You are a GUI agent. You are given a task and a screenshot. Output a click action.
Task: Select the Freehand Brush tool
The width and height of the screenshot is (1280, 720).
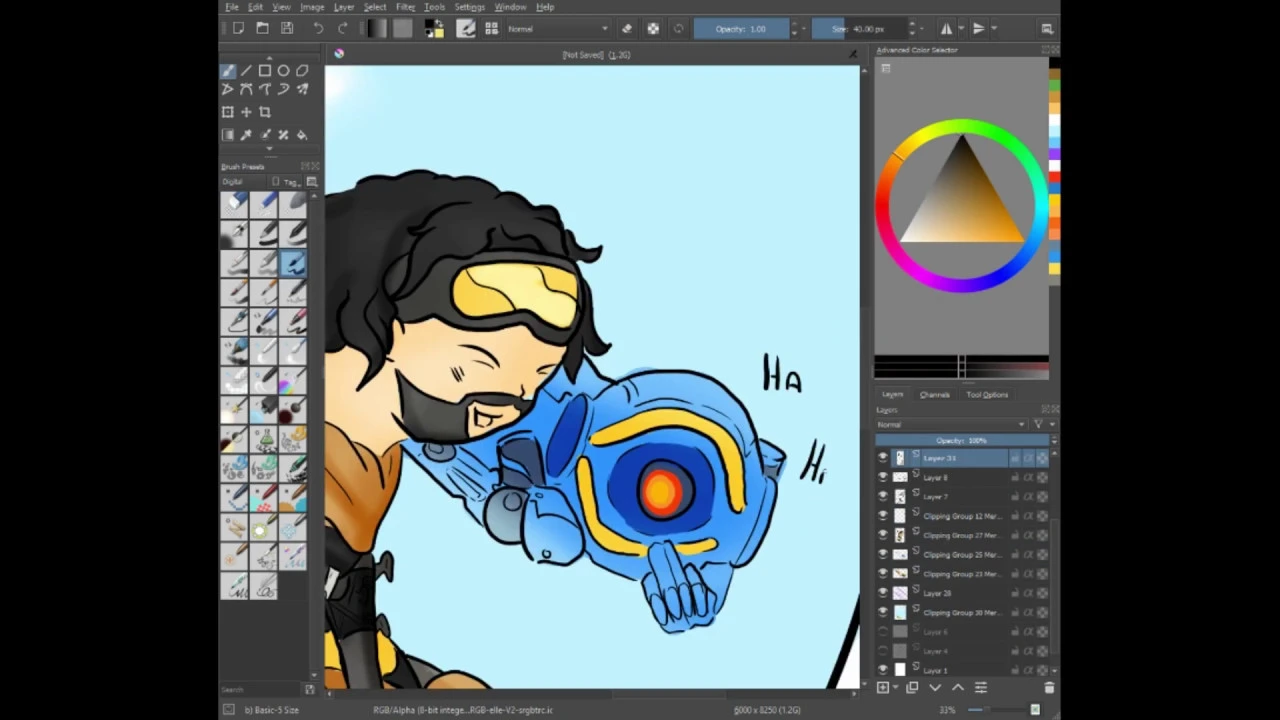[x=228, y=71]
